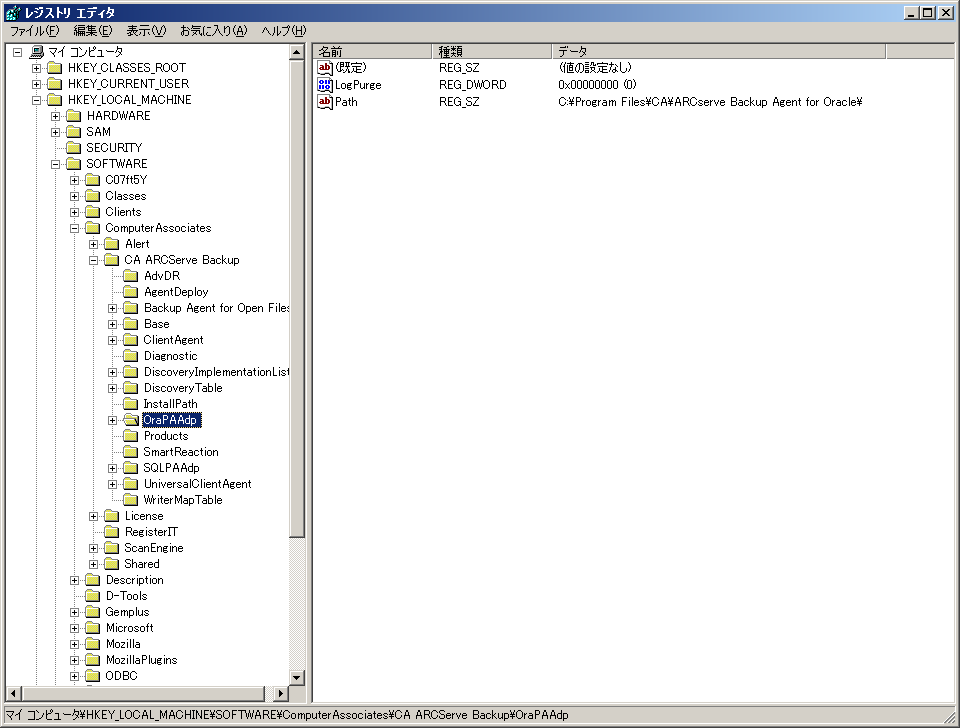This screenshot has height=728, width=960.
Task: Click the tree pane scroll left arrow
Action: pos(13,694)
